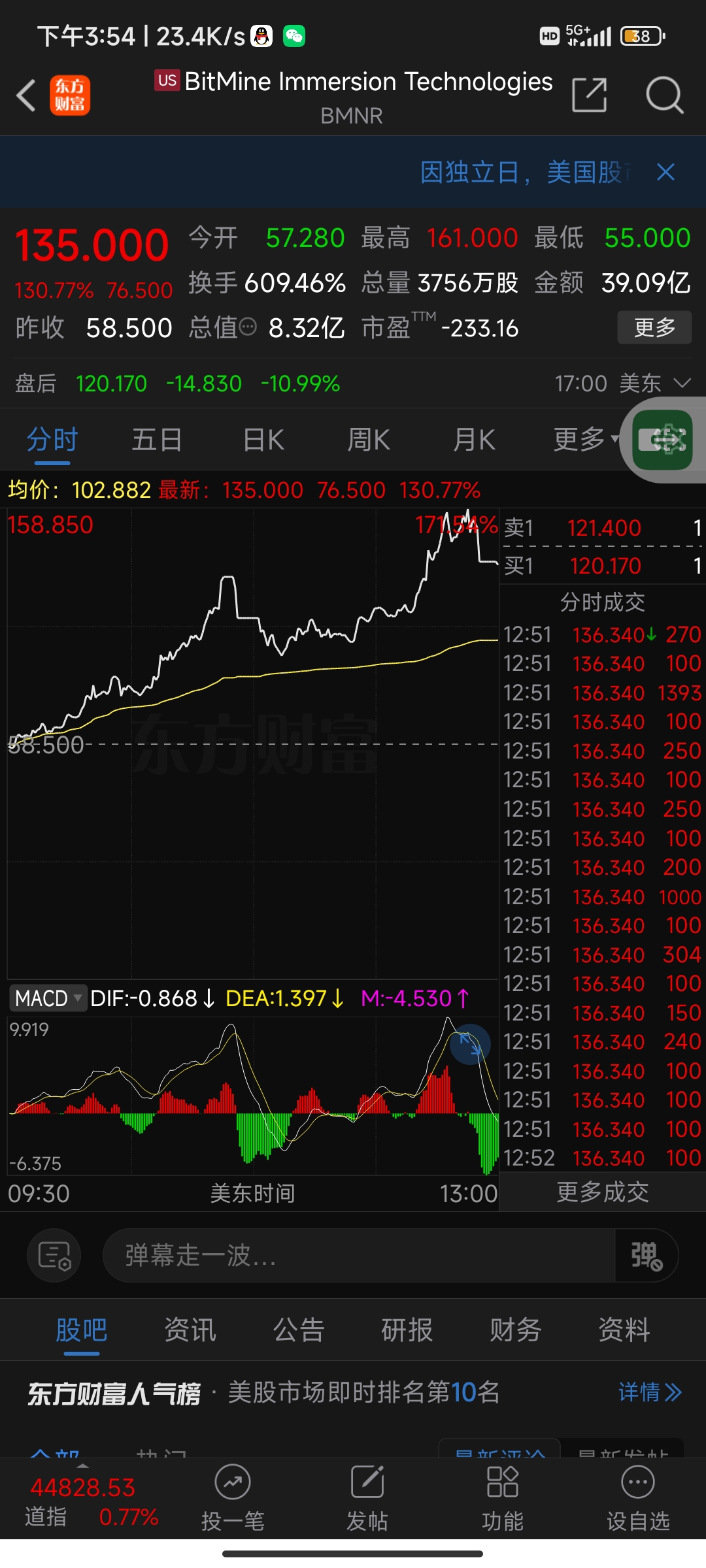The width and height of the screenshot is (706, 1568).
Task: Tap the back arrow icon
Action: (x=26, y=95)
